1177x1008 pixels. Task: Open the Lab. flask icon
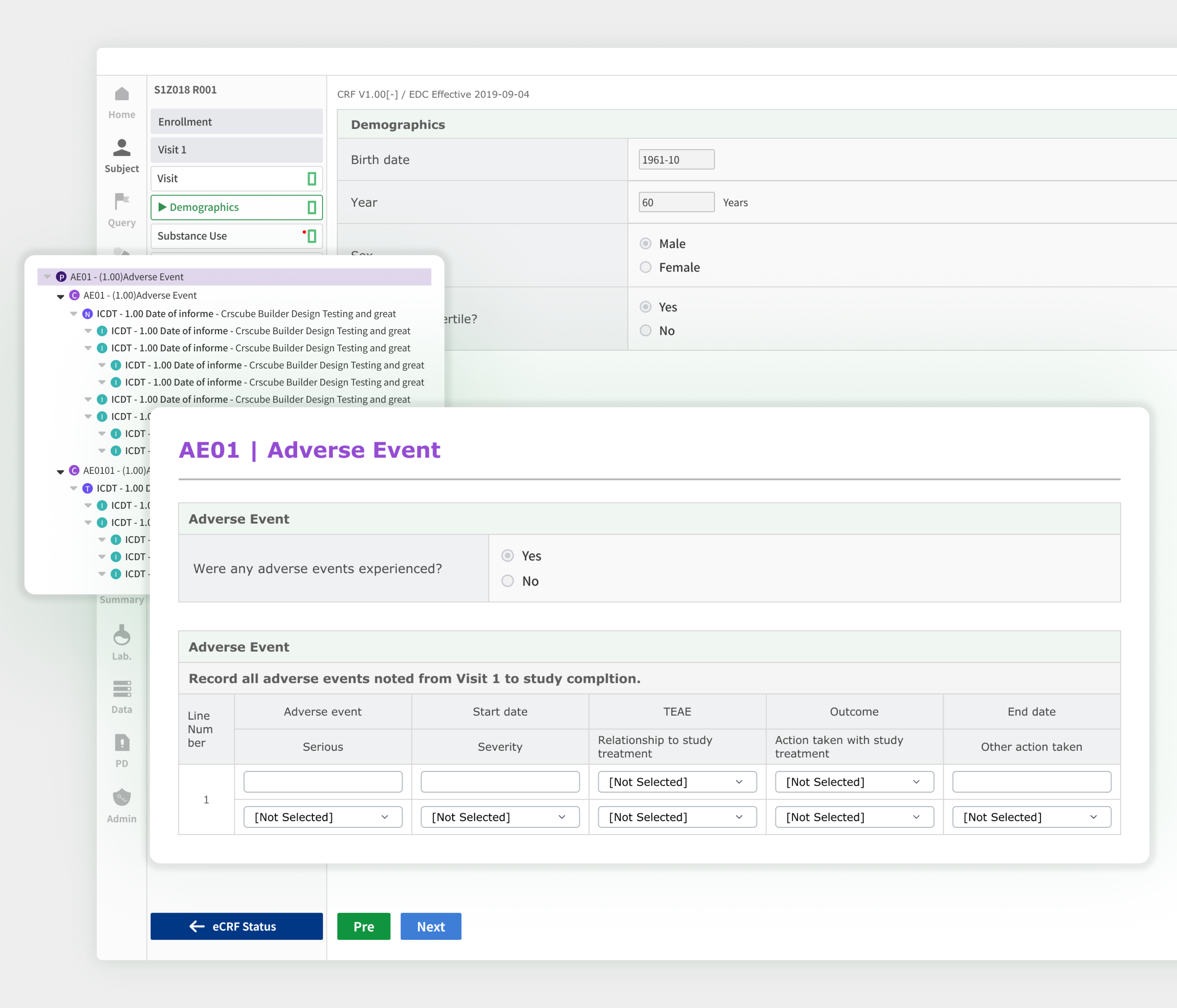(x=122, y=635)
